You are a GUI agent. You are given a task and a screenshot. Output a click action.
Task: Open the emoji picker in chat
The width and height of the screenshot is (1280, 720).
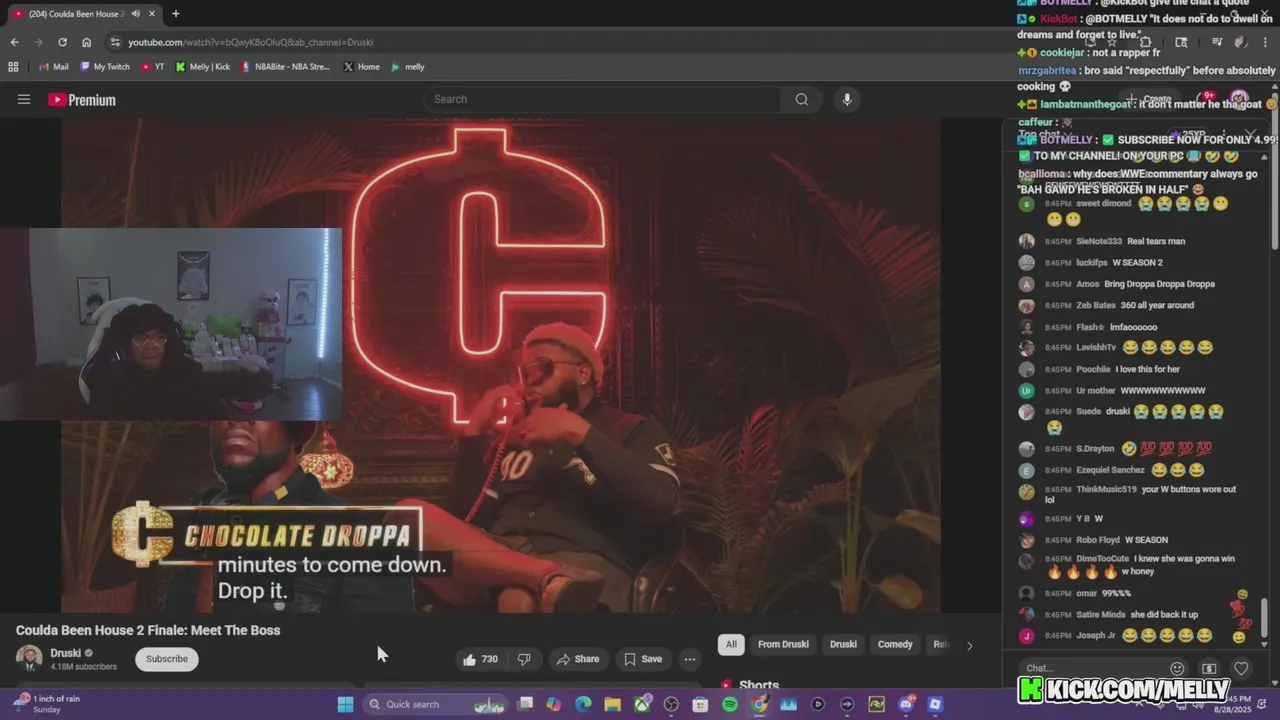1177,668
